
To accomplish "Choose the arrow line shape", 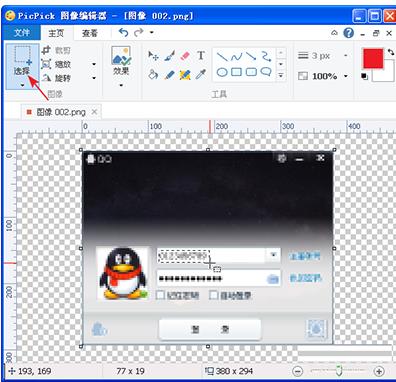I will point(251,56).
